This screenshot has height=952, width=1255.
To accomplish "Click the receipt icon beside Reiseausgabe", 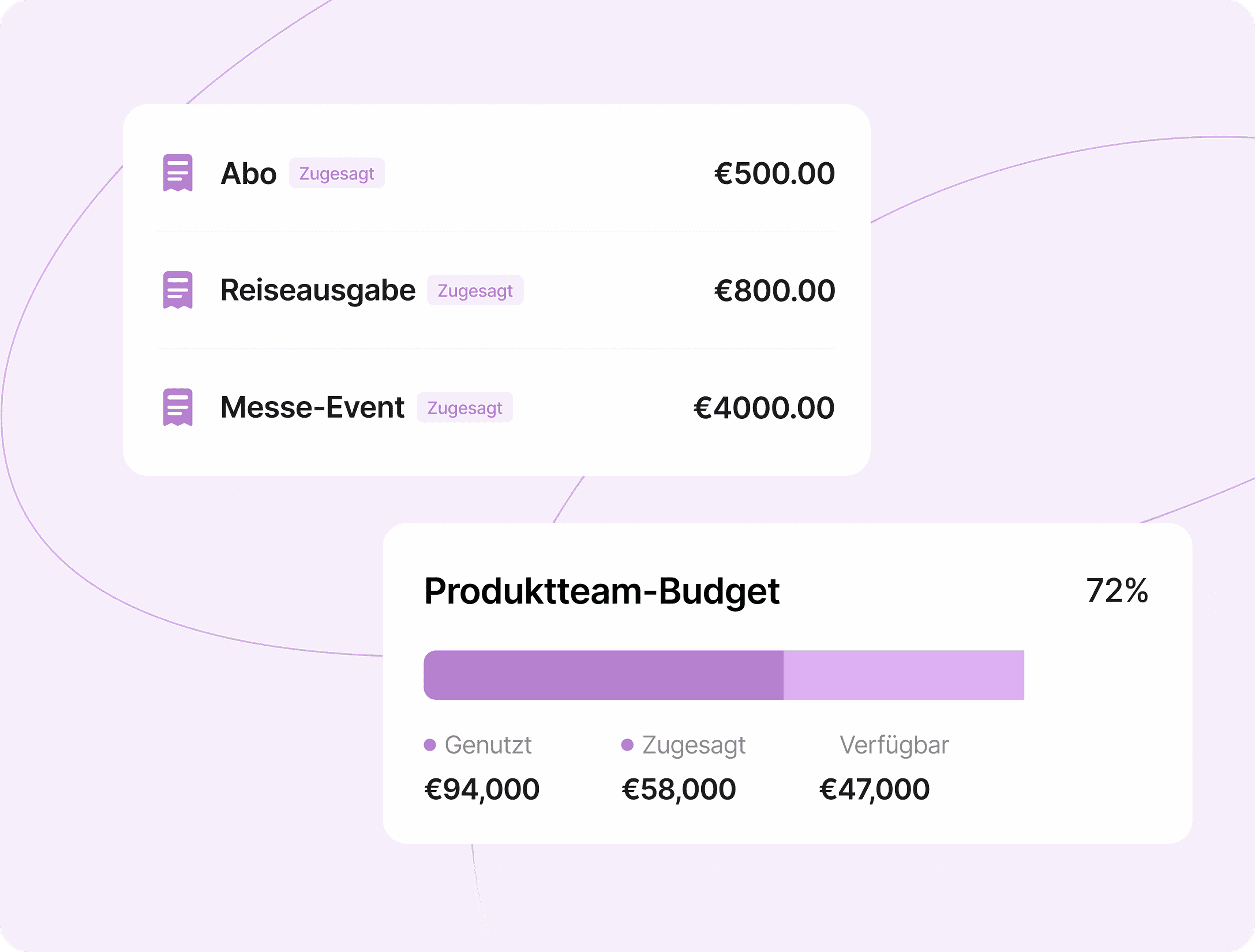I will [178, 290].
